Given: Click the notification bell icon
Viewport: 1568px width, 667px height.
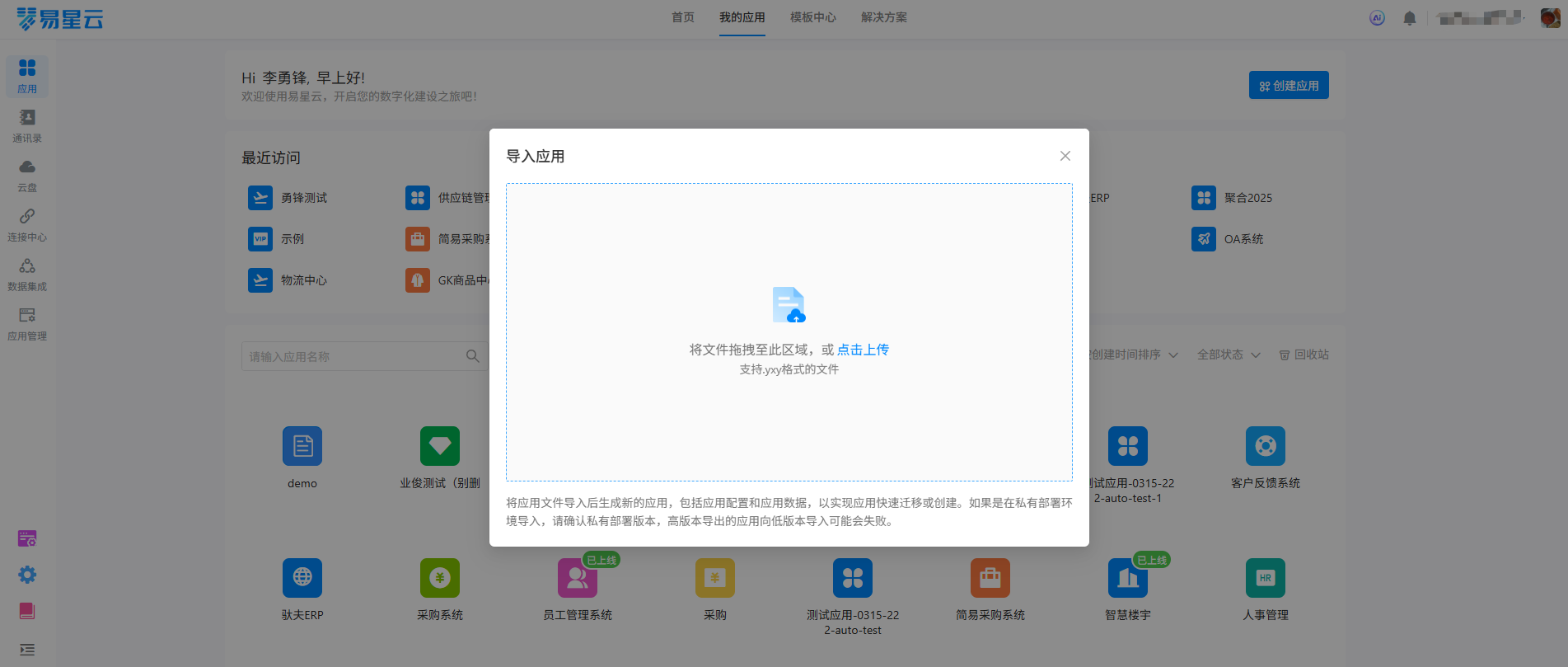Looking at the screenshot, I should (x=1410, y=18).
